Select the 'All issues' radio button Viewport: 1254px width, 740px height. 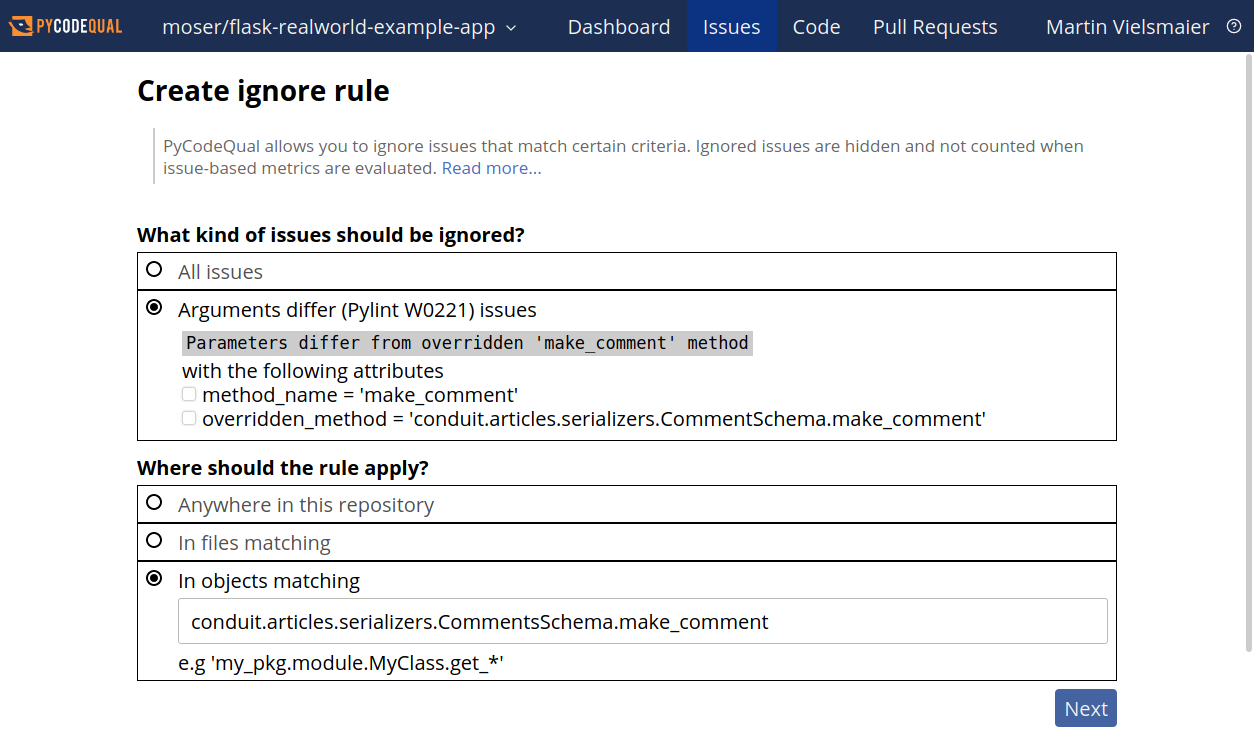pyautogui.click(x=154, y=268)
